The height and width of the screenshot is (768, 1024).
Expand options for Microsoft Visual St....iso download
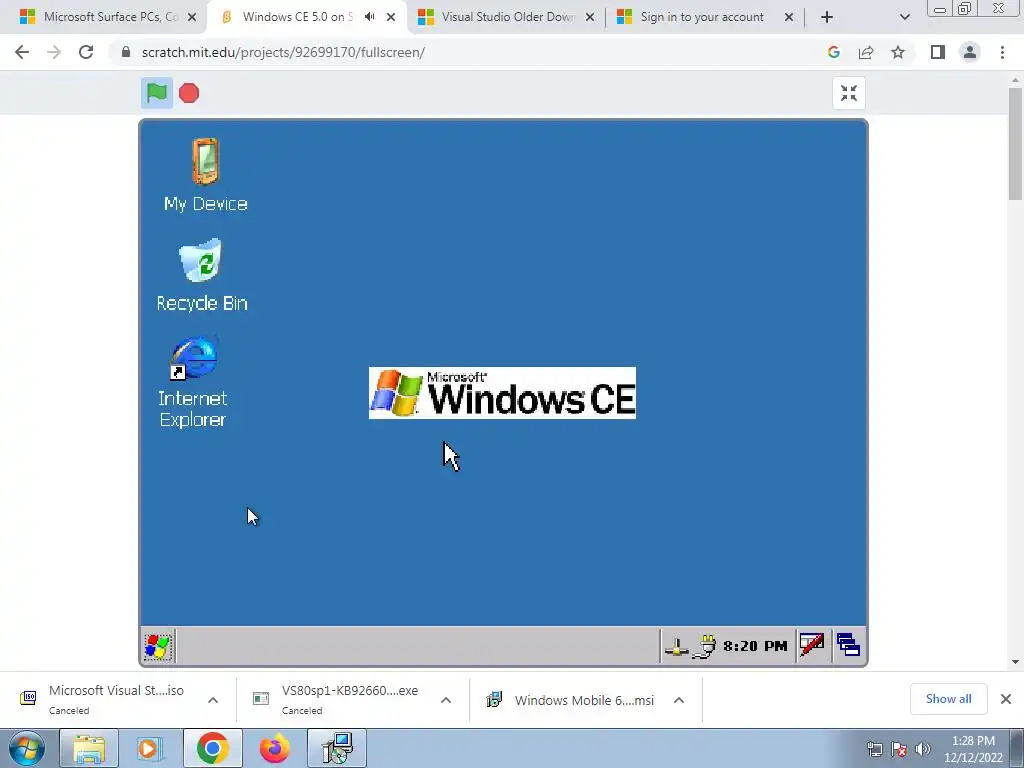[213, 700]
